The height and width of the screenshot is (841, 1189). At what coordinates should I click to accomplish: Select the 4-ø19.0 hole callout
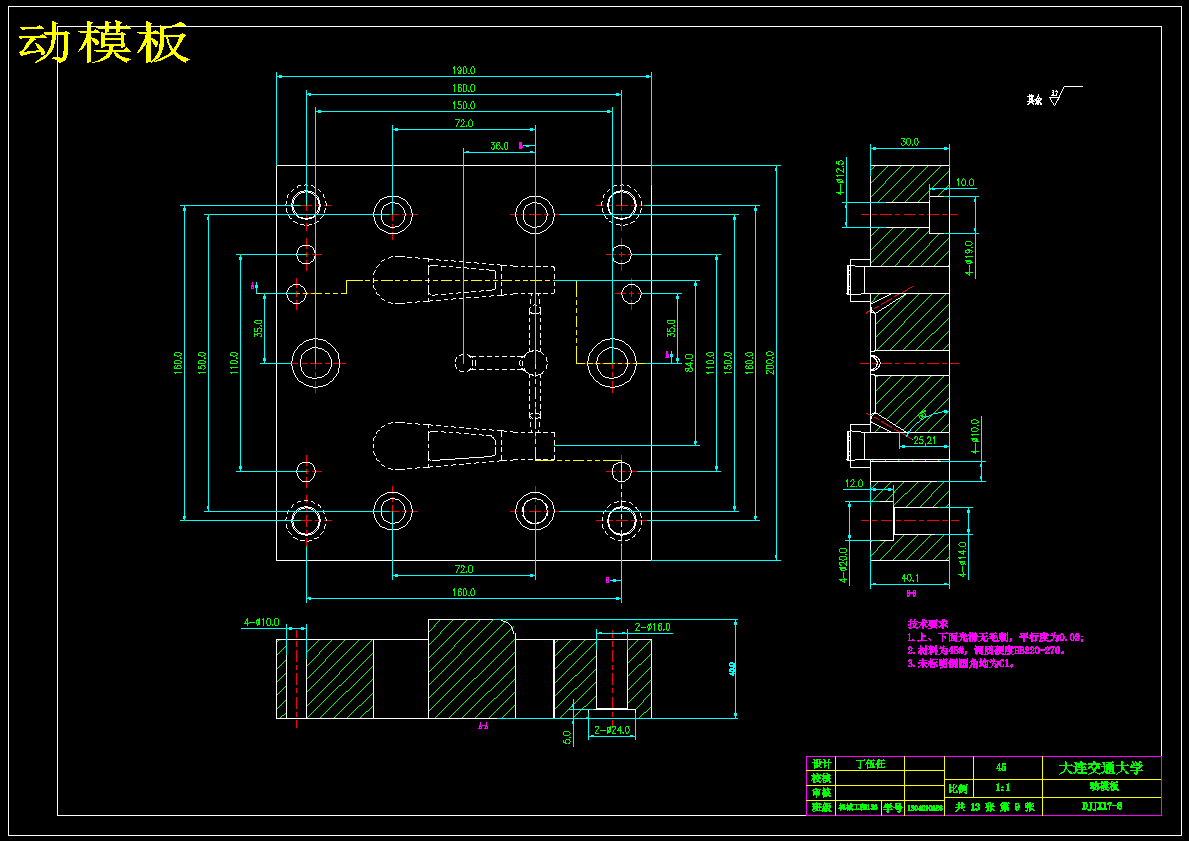point(969,256)
